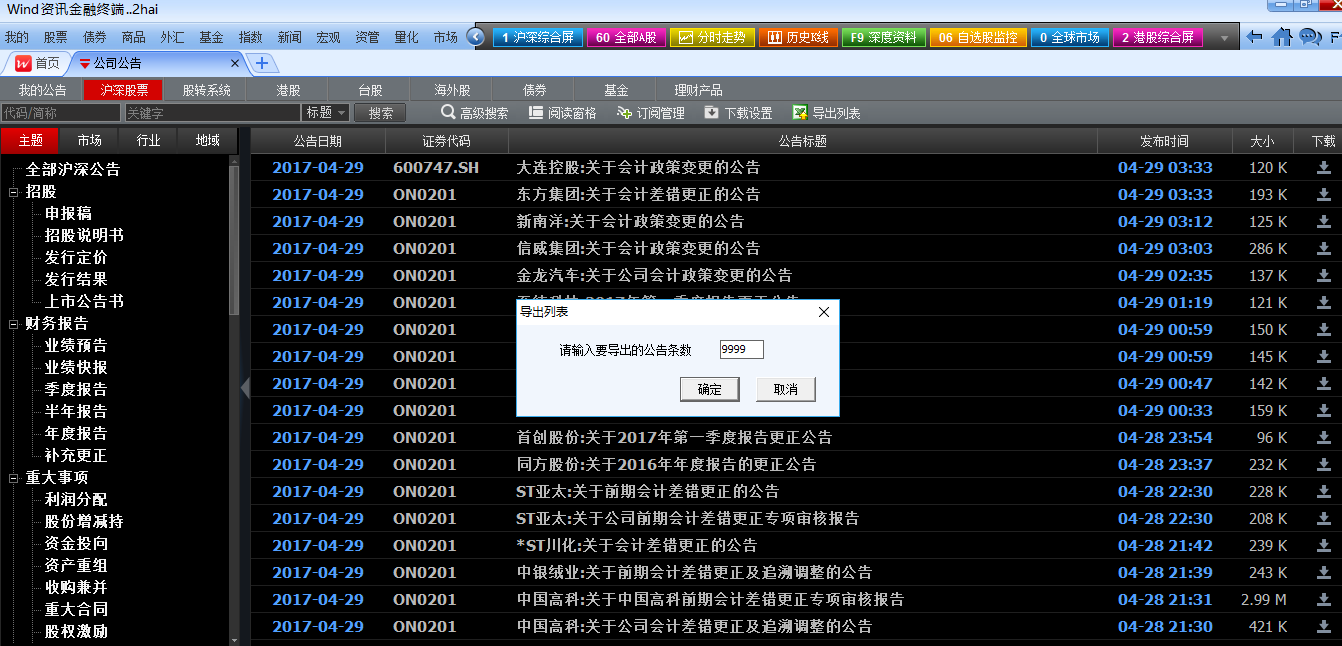The height and width of the screenshot is (646, 1342).
Task: Click the round left-arrow shortcut bar button
Action: click(x=476, y=38)
